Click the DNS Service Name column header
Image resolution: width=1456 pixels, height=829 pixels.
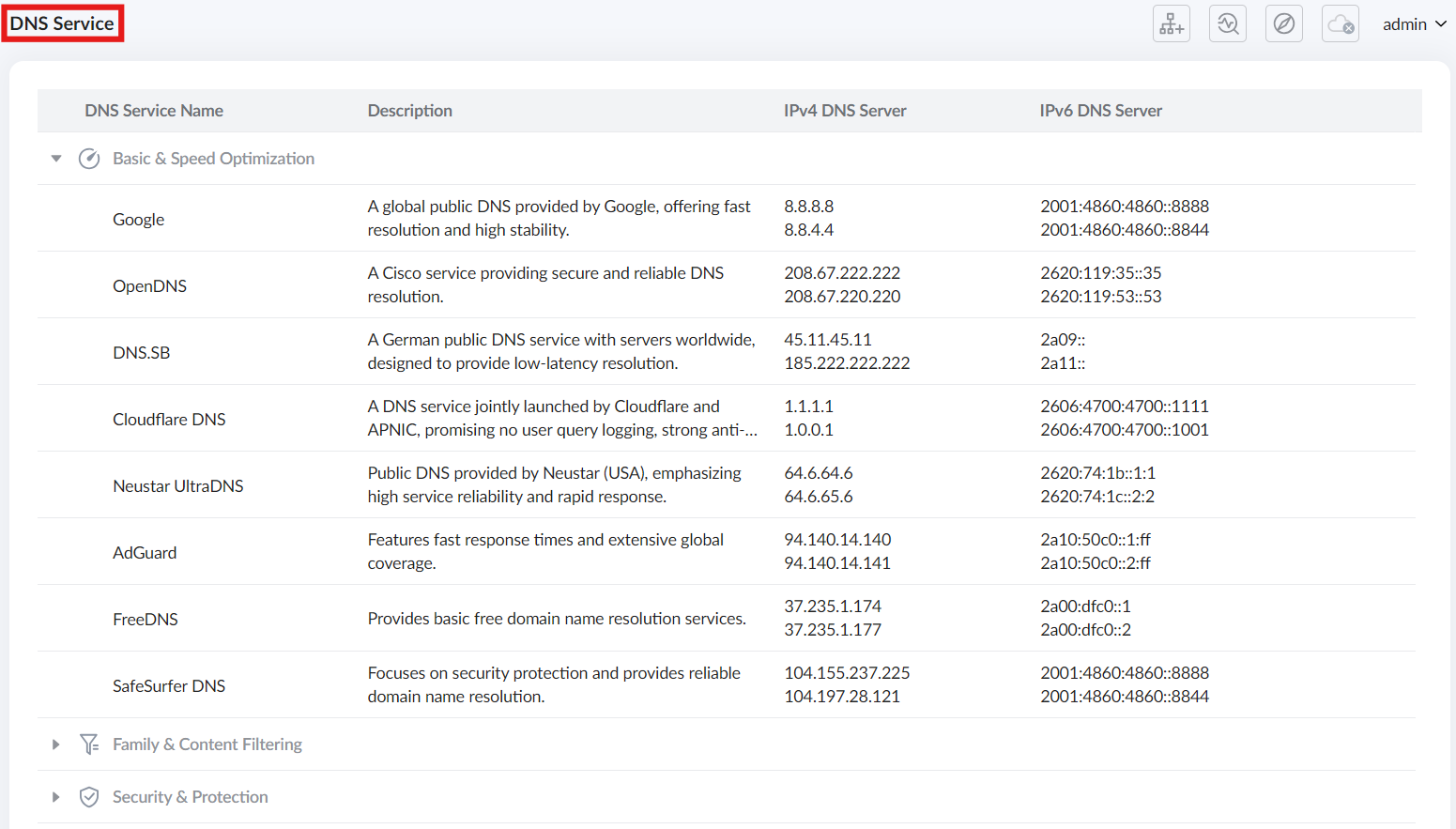(x=154, y=111)
